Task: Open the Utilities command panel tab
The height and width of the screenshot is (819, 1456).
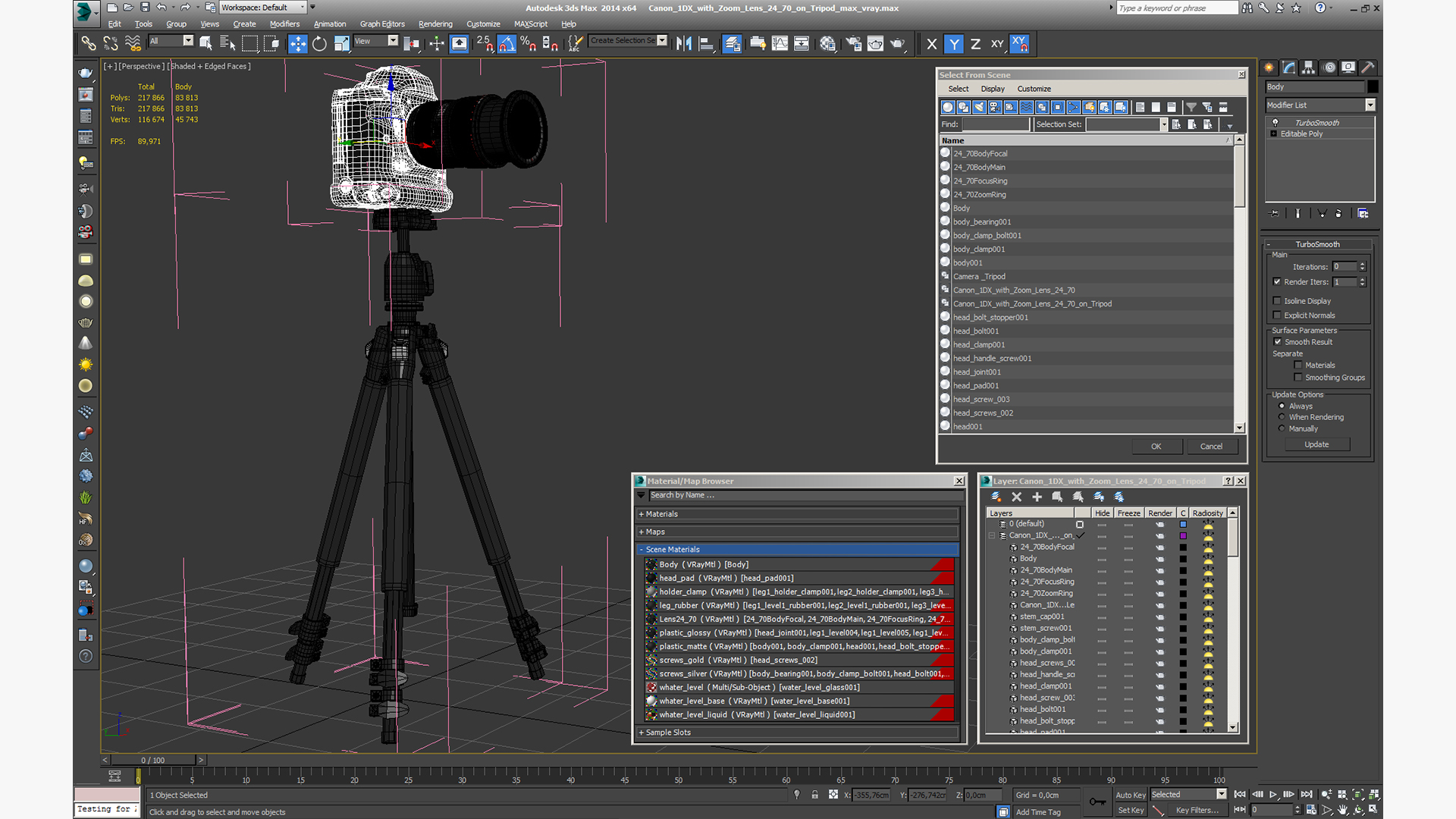Action: point(1368,67)
